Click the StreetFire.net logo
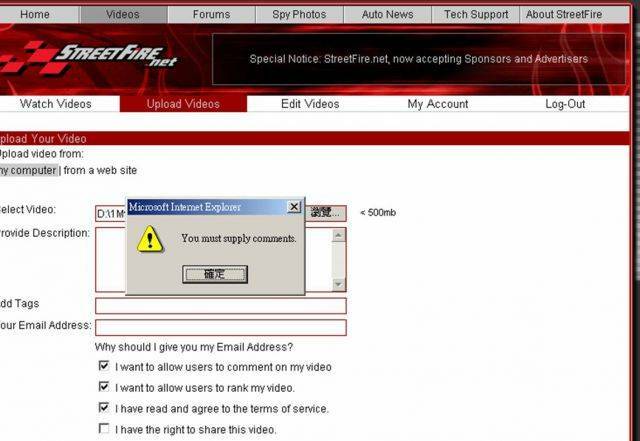 click(88, 57)
